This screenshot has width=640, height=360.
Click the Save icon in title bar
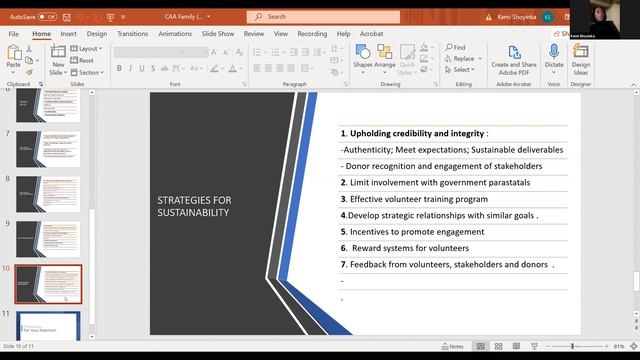[x=67, y=17]
